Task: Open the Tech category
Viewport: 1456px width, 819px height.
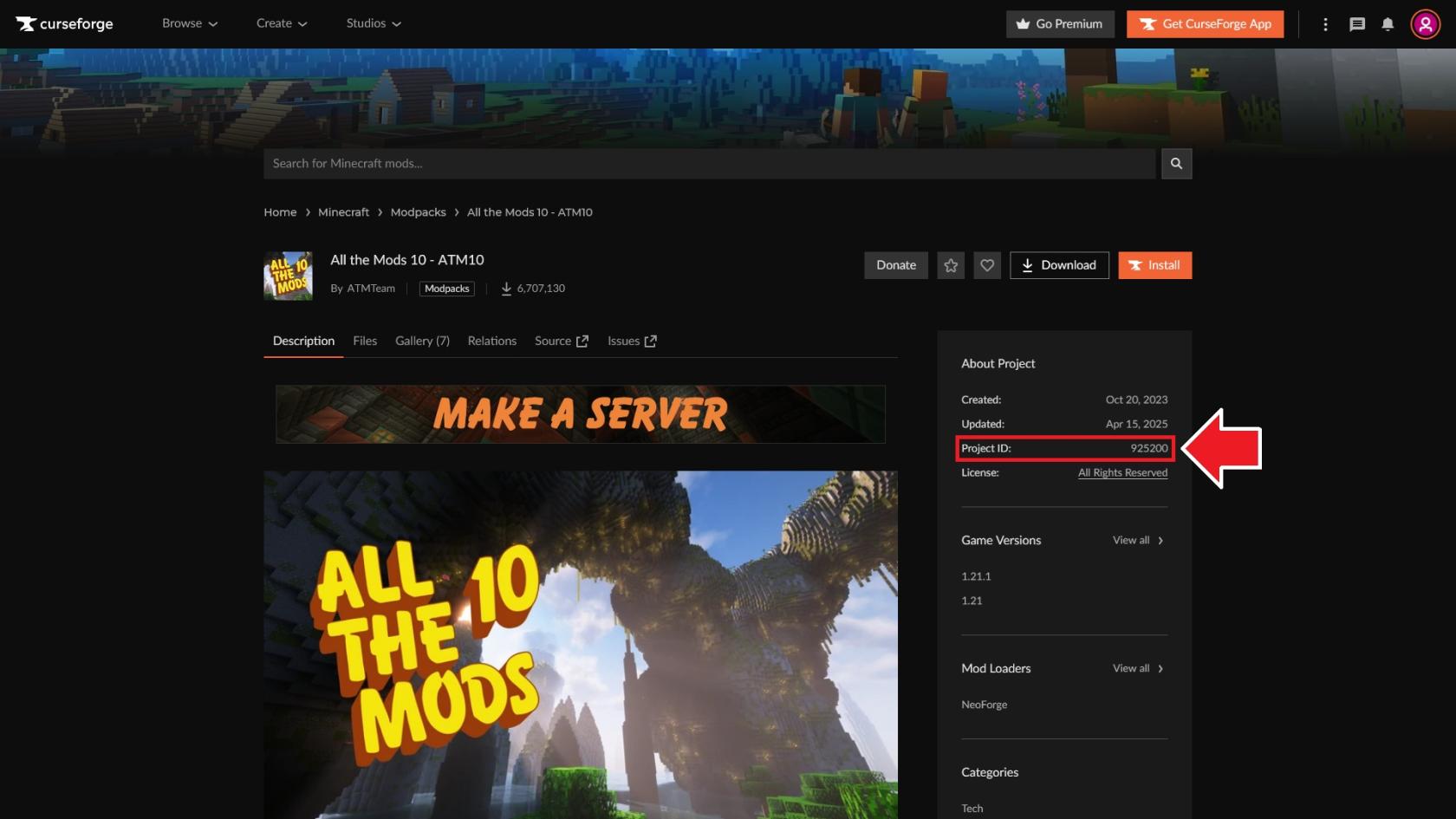Action: click(x=972, y=809)
